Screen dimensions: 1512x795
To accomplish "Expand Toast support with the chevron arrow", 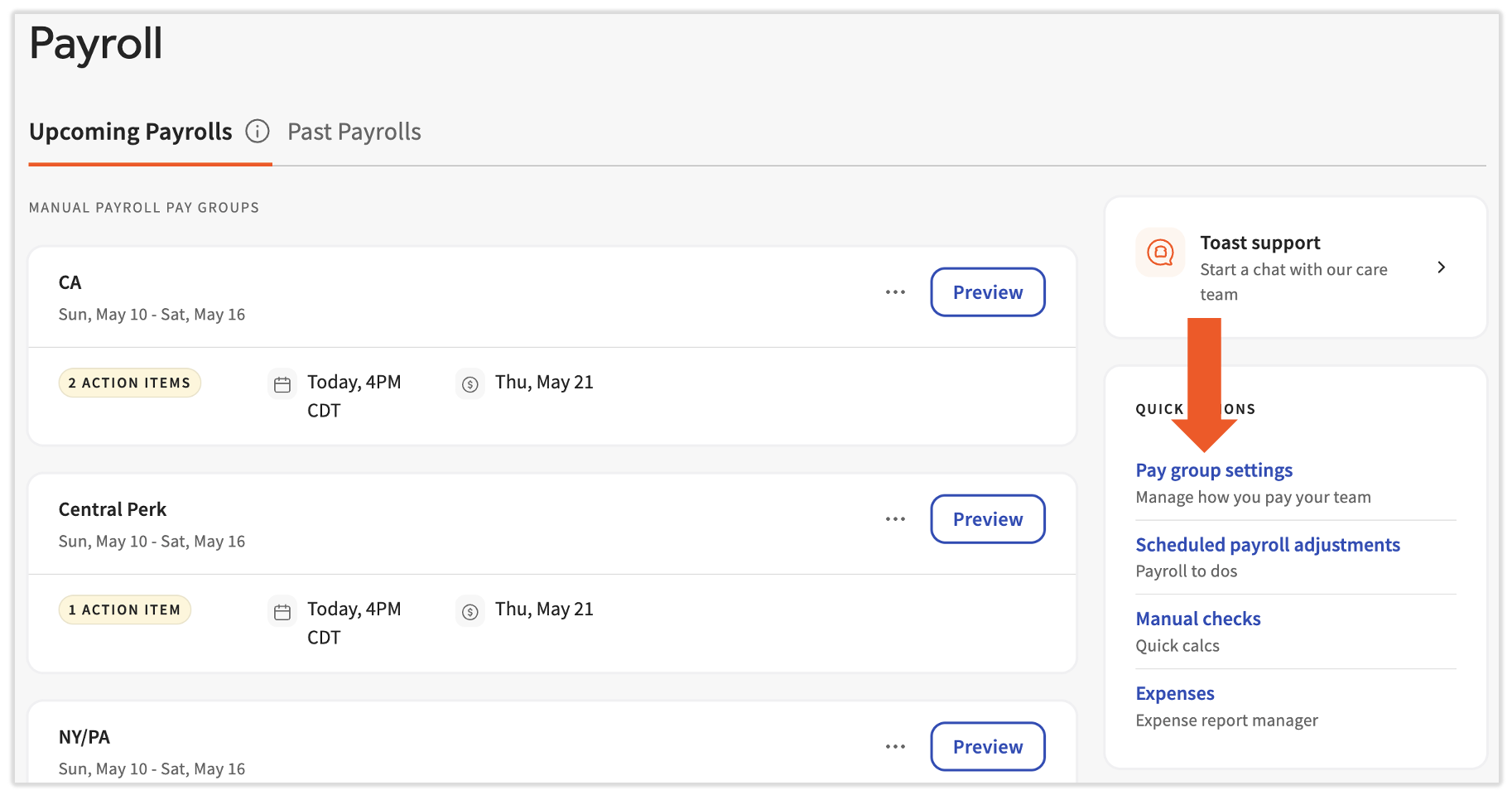I will pyautogui.click(x=1442, y=267).
